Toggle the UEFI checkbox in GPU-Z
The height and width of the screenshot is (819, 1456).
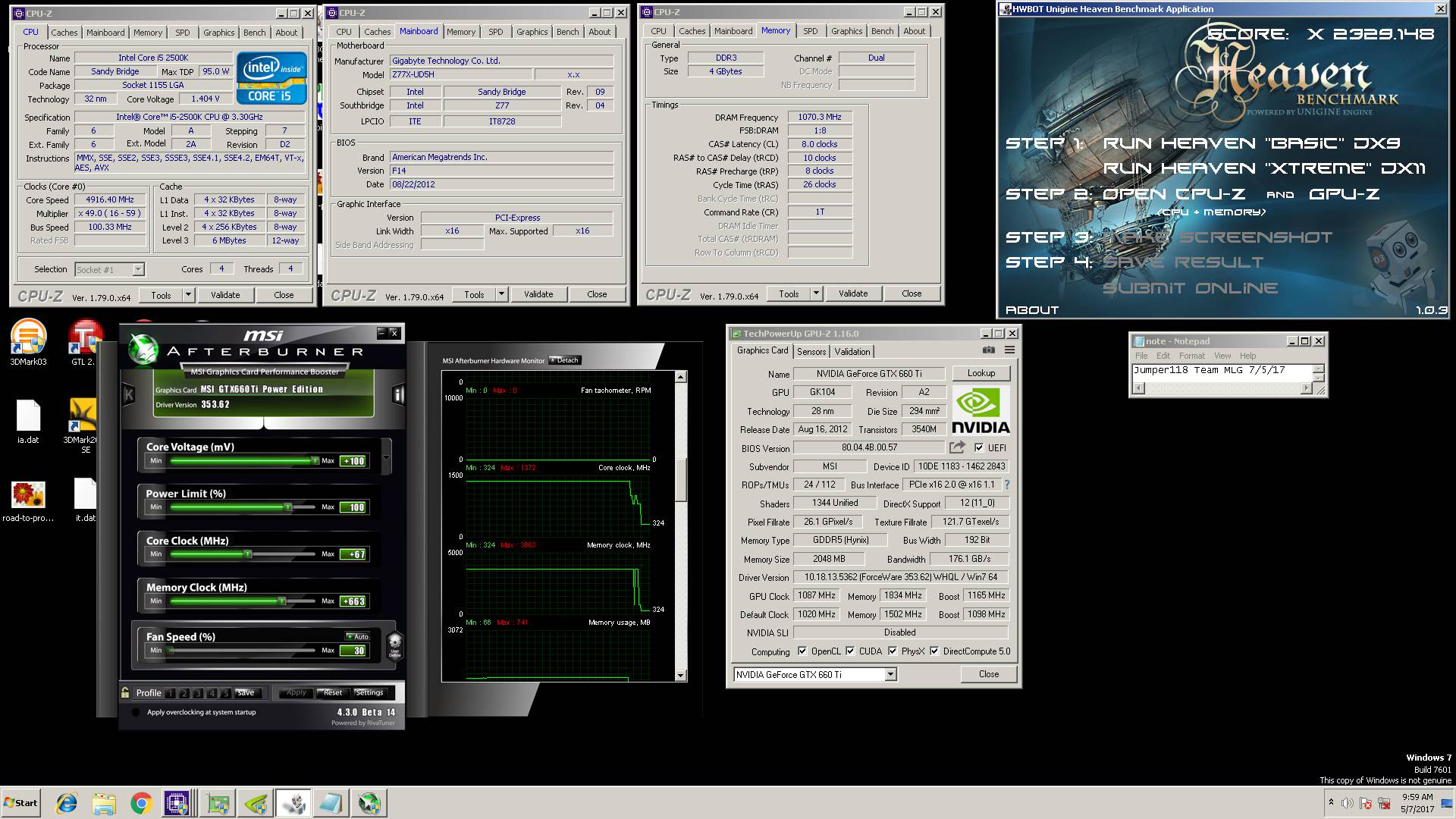(979, 447)
